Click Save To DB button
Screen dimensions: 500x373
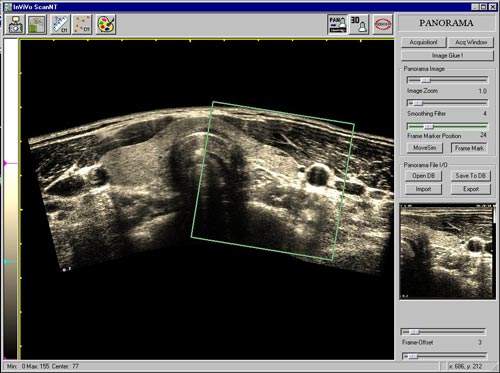coord(471,176)
